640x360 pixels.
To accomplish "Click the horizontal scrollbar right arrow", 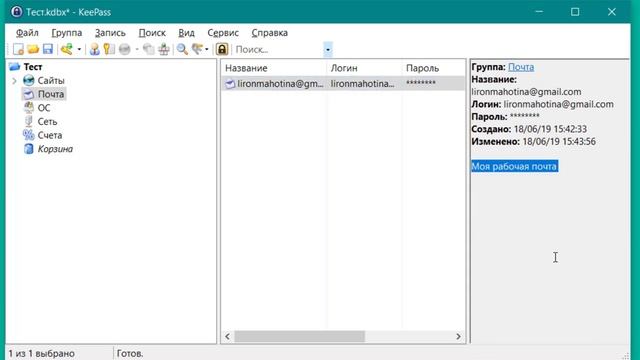I will 458,337.
